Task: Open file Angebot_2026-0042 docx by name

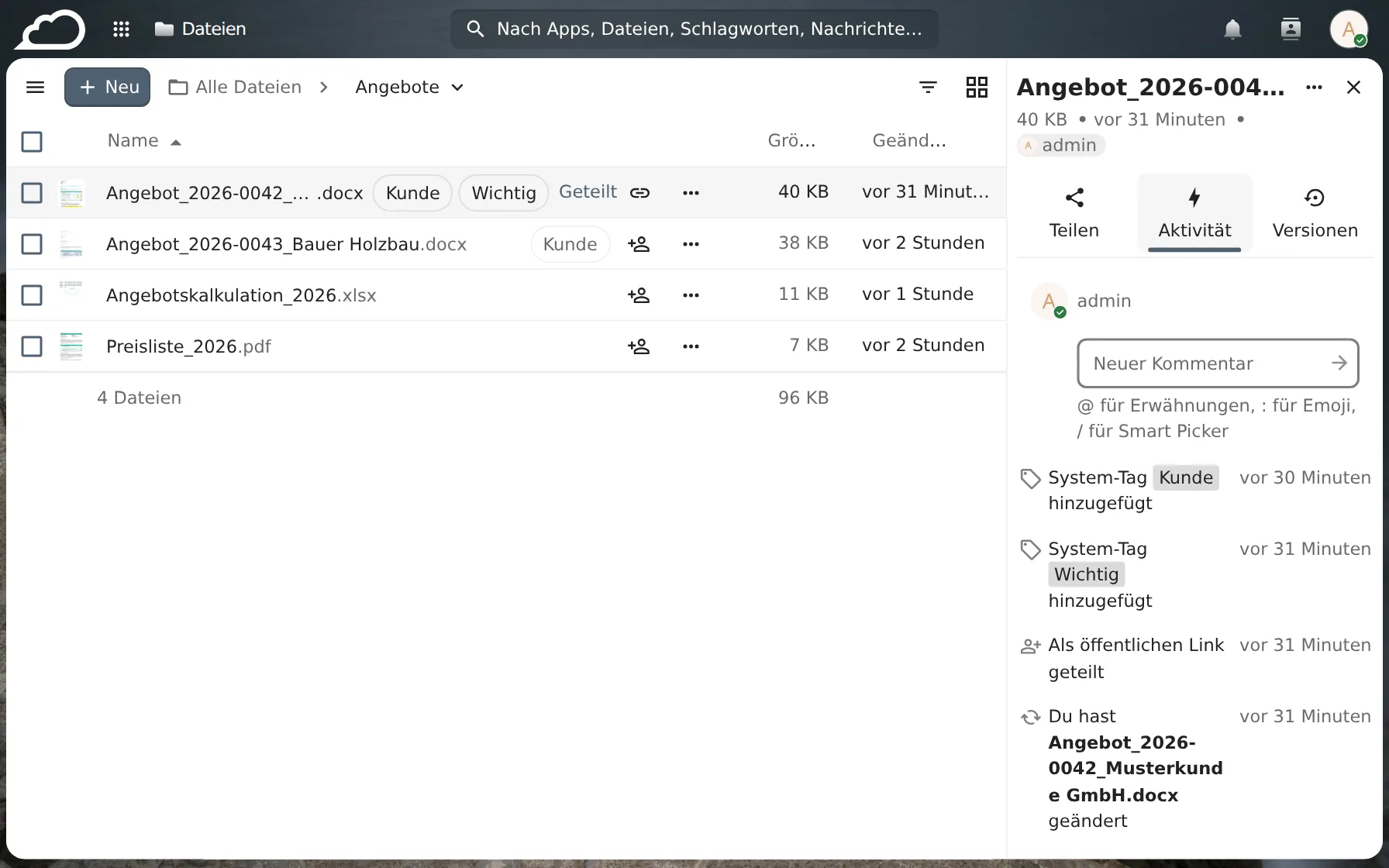Action: click(234, 193)
